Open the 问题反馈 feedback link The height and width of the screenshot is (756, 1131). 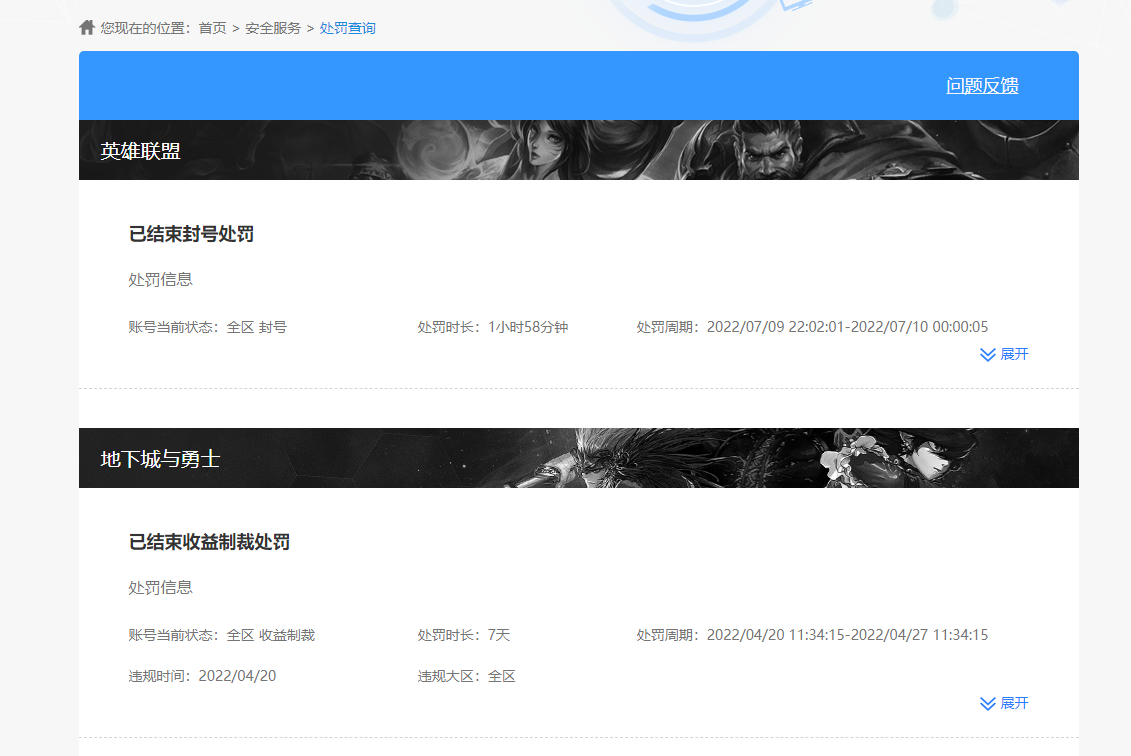coord(982,86)
